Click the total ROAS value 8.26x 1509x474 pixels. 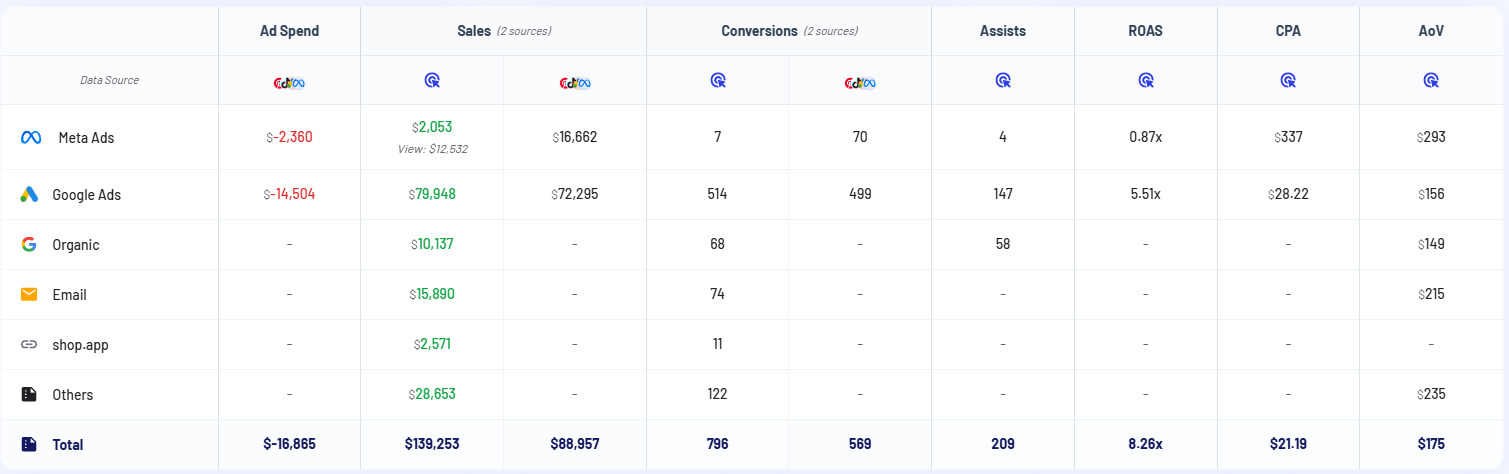tap(1145, 444)
